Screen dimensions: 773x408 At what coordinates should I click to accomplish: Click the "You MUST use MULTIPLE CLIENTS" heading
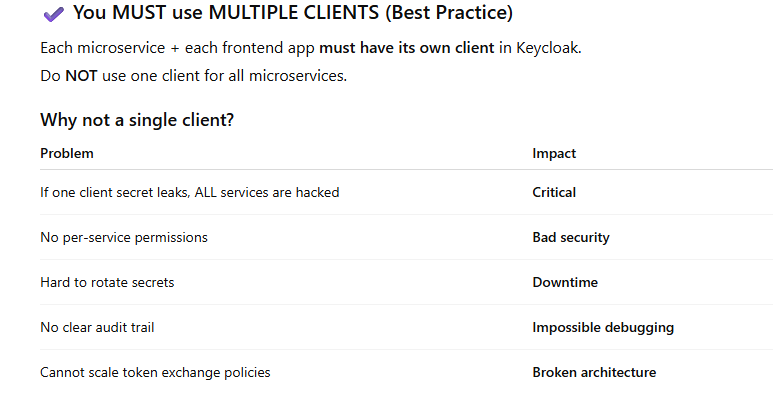point(292,15)
